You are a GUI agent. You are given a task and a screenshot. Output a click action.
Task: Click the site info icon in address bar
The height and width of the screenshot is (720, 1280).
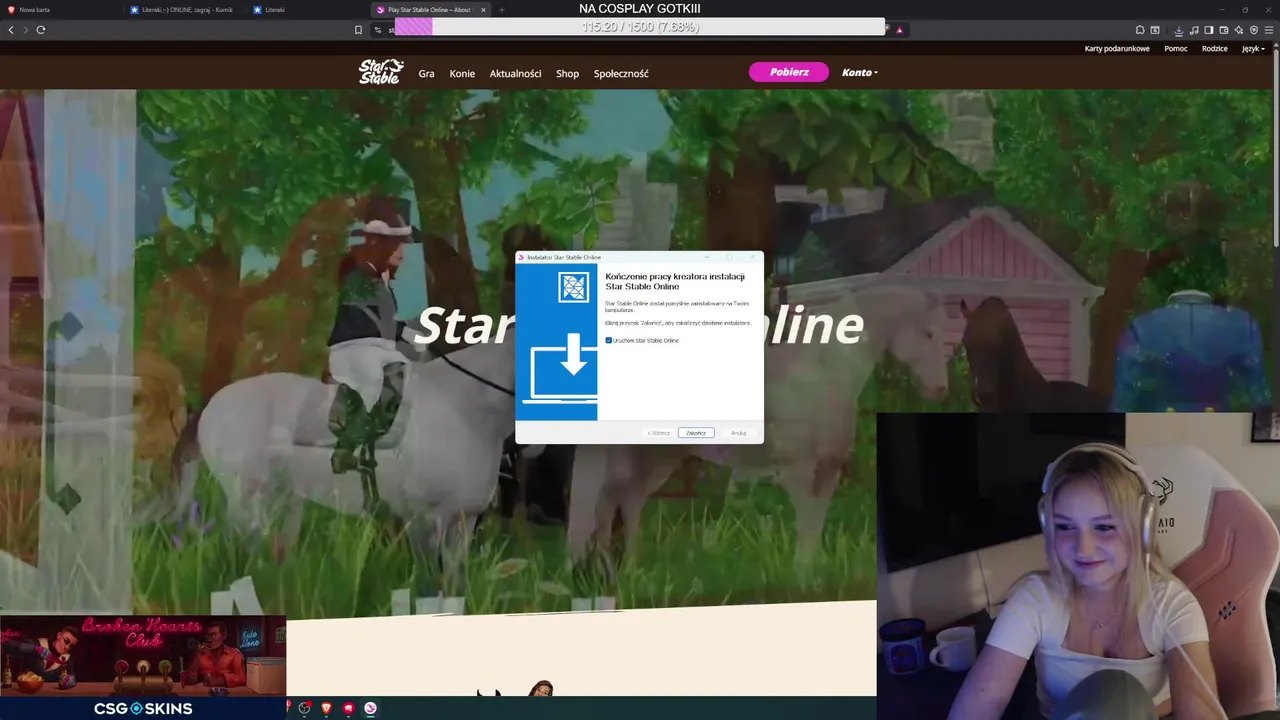coord(378,29)
